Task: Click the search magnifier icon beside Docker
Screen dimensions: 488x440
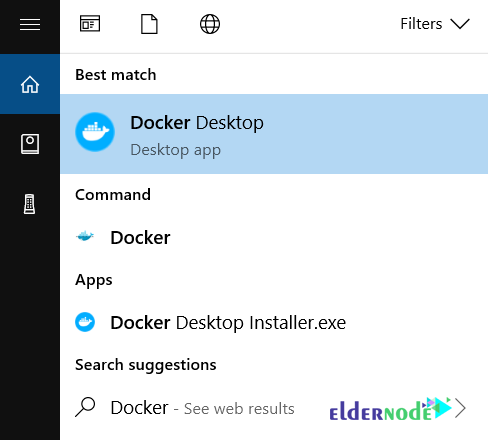Action: point(85,407)
